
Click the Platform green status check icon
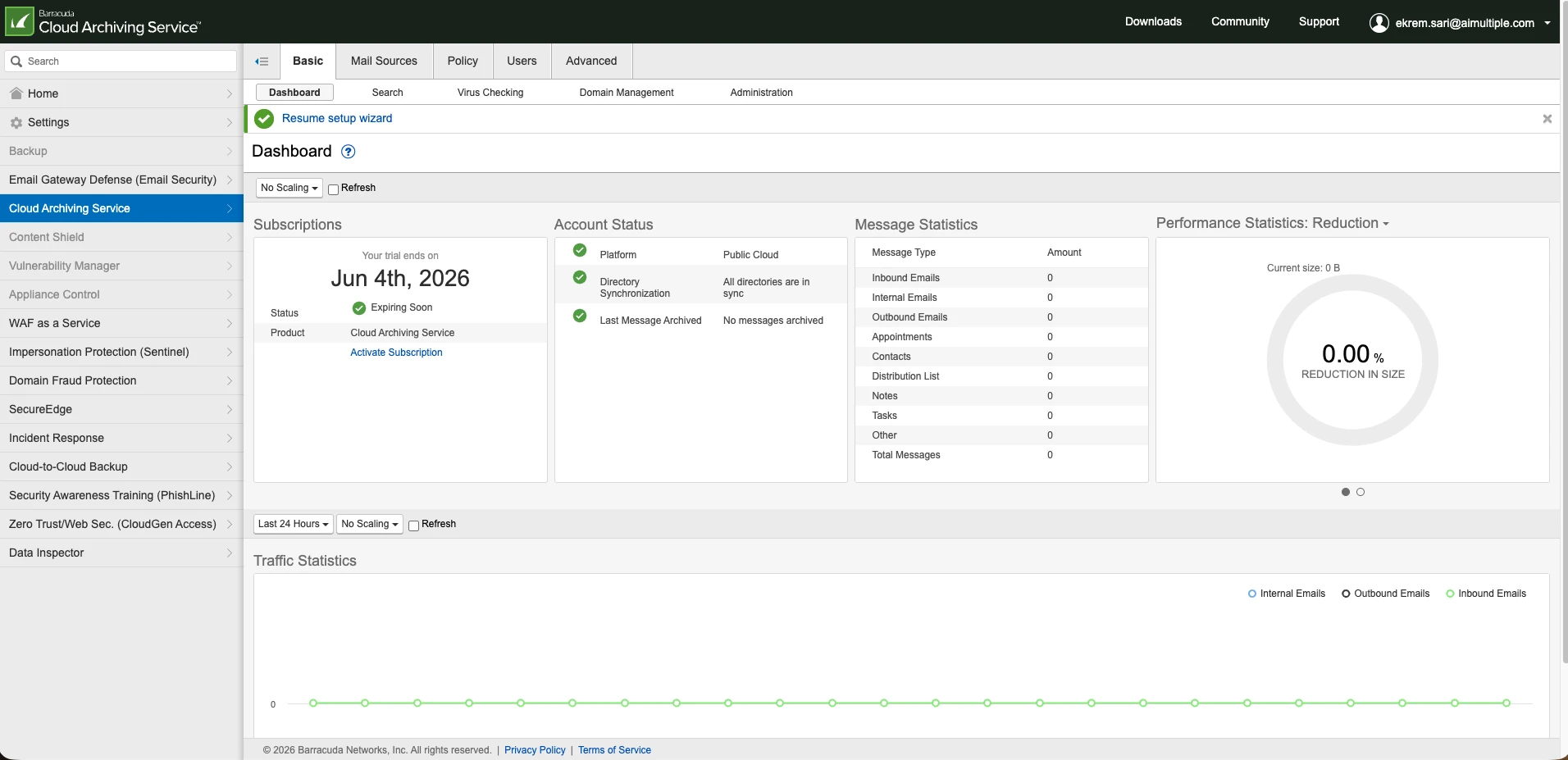pos(580,250)
